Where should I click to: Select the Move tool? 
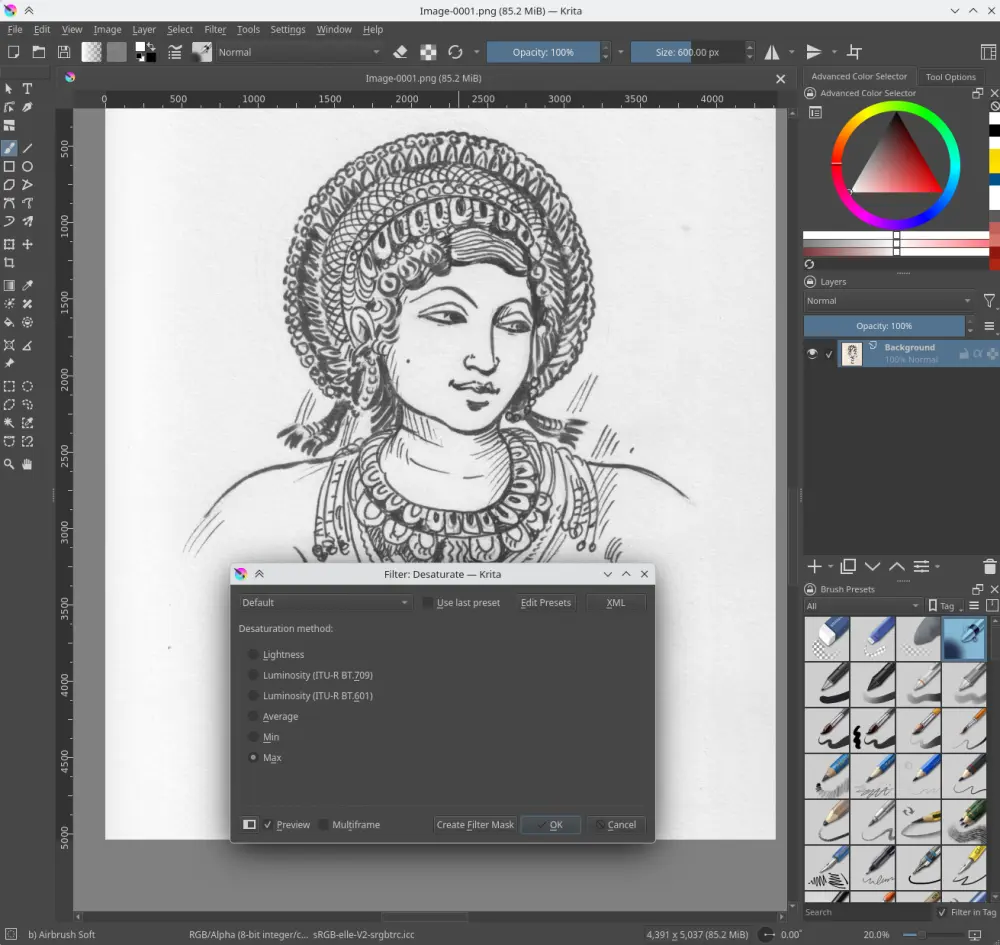point(27,244)
